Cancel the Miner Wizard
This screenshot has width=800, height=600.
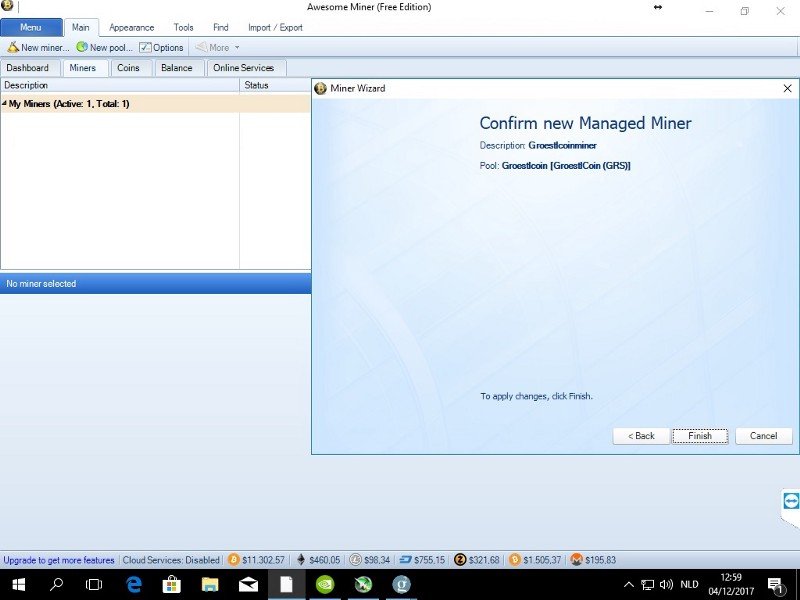coord(764,436)
